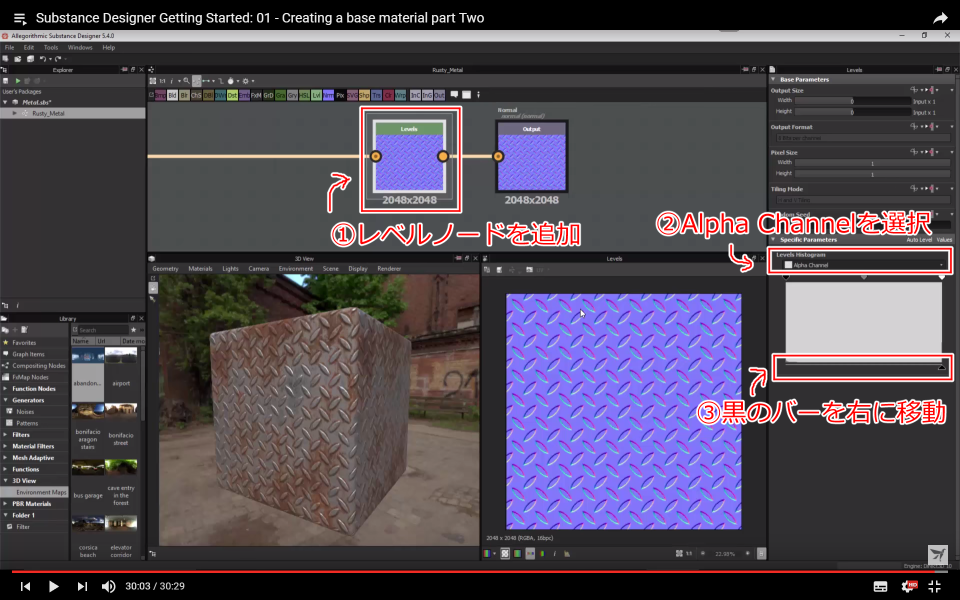Click the video progress bar

[480, 572]
